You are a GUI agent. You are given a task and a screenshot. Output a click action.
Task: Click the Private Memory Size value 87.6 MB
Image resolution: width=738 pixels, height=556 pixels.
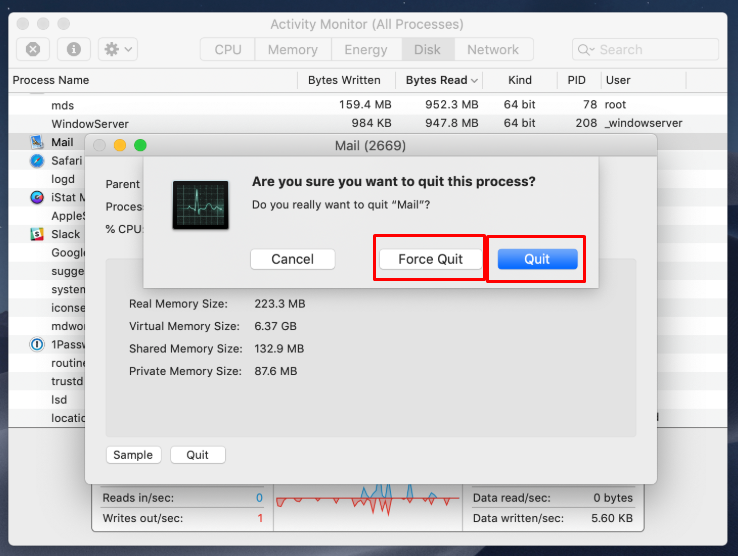[x=276, y=371]
